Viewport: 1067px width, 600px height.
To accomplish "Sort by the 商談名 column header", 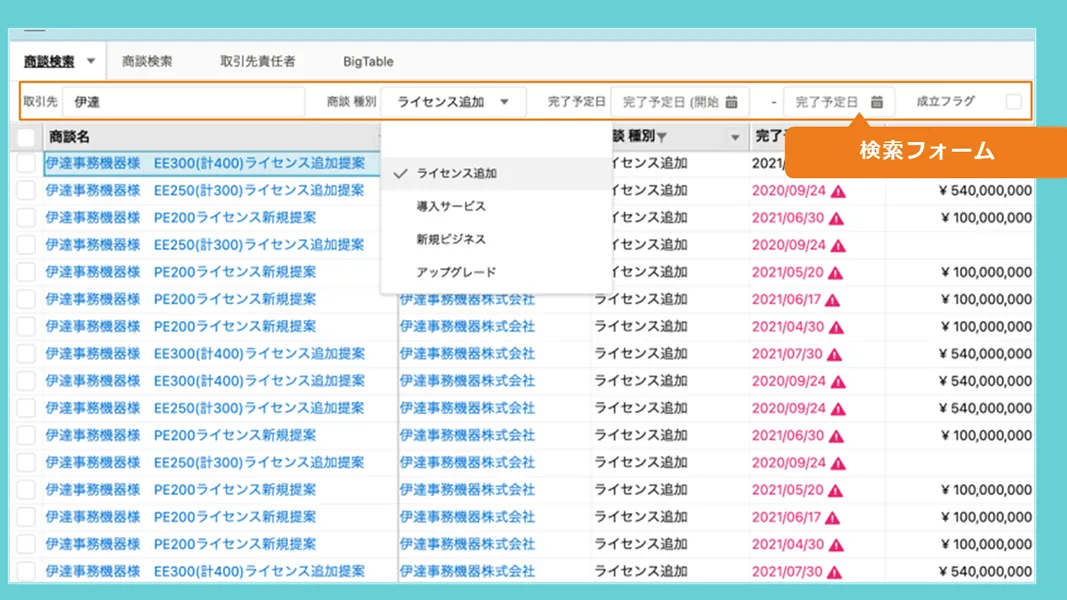I will tap(69, 137).
